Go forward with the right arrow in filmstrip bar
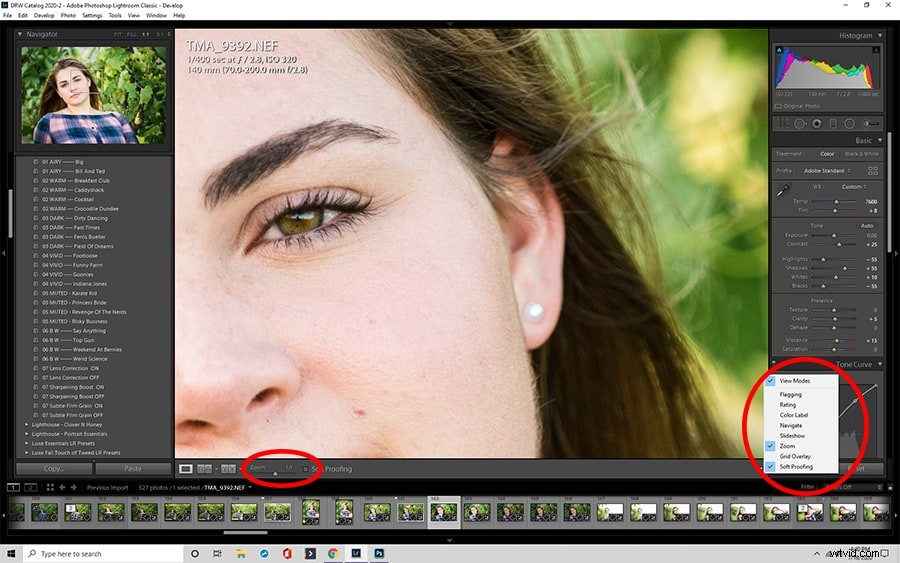Image resolution: width=900 pixels, height=563 pixels. [x=73, y=487]
